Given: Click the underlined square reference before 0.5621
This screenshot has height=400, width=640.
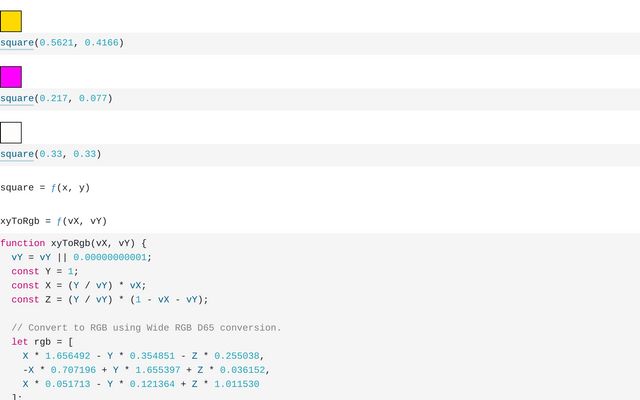Looking at the screenshot, I should tap(17, 43).
